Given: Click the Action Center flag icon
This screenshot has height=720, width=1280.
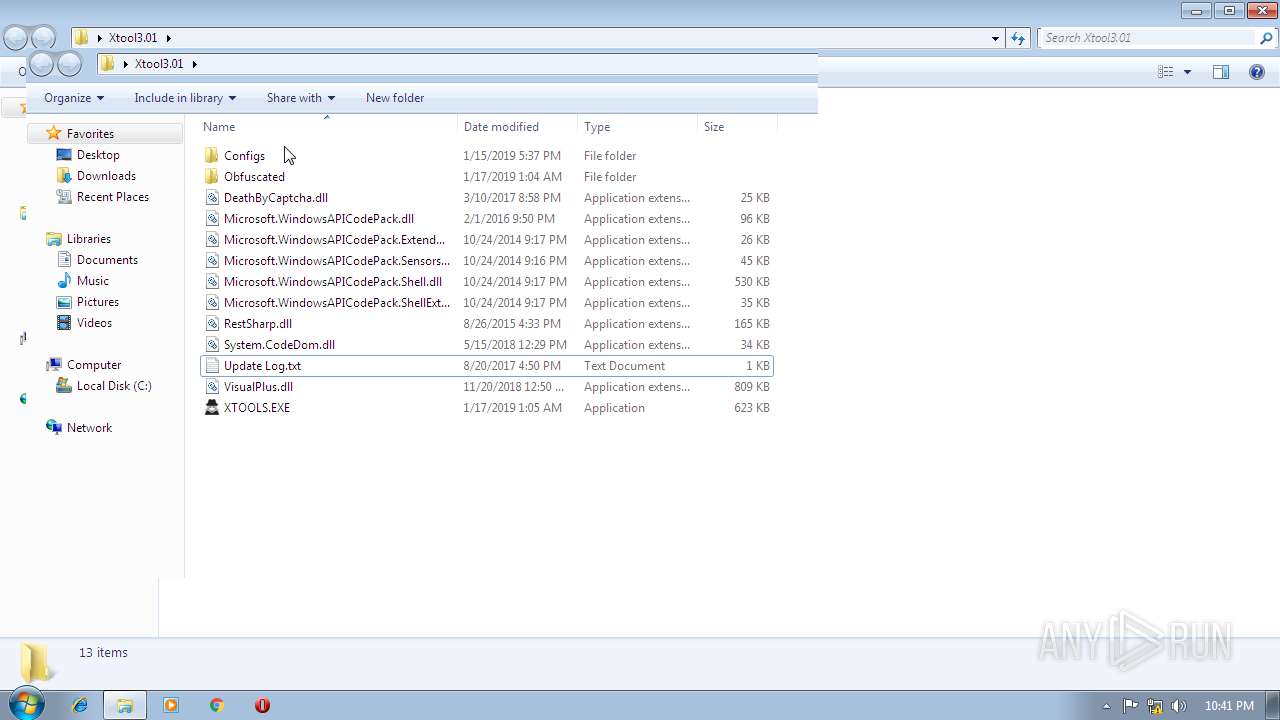Looking at the screenshot, I should coord(1131,706).
